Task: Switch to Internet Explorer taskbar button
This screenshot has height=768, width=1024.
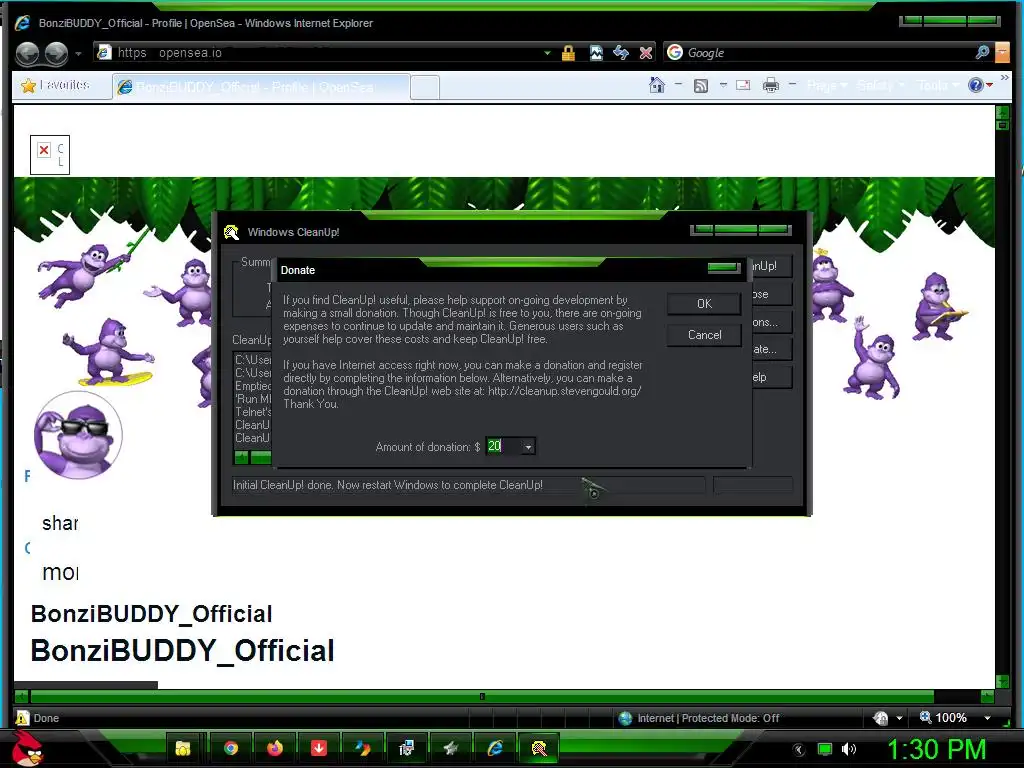Action: [x=494, y=748]
